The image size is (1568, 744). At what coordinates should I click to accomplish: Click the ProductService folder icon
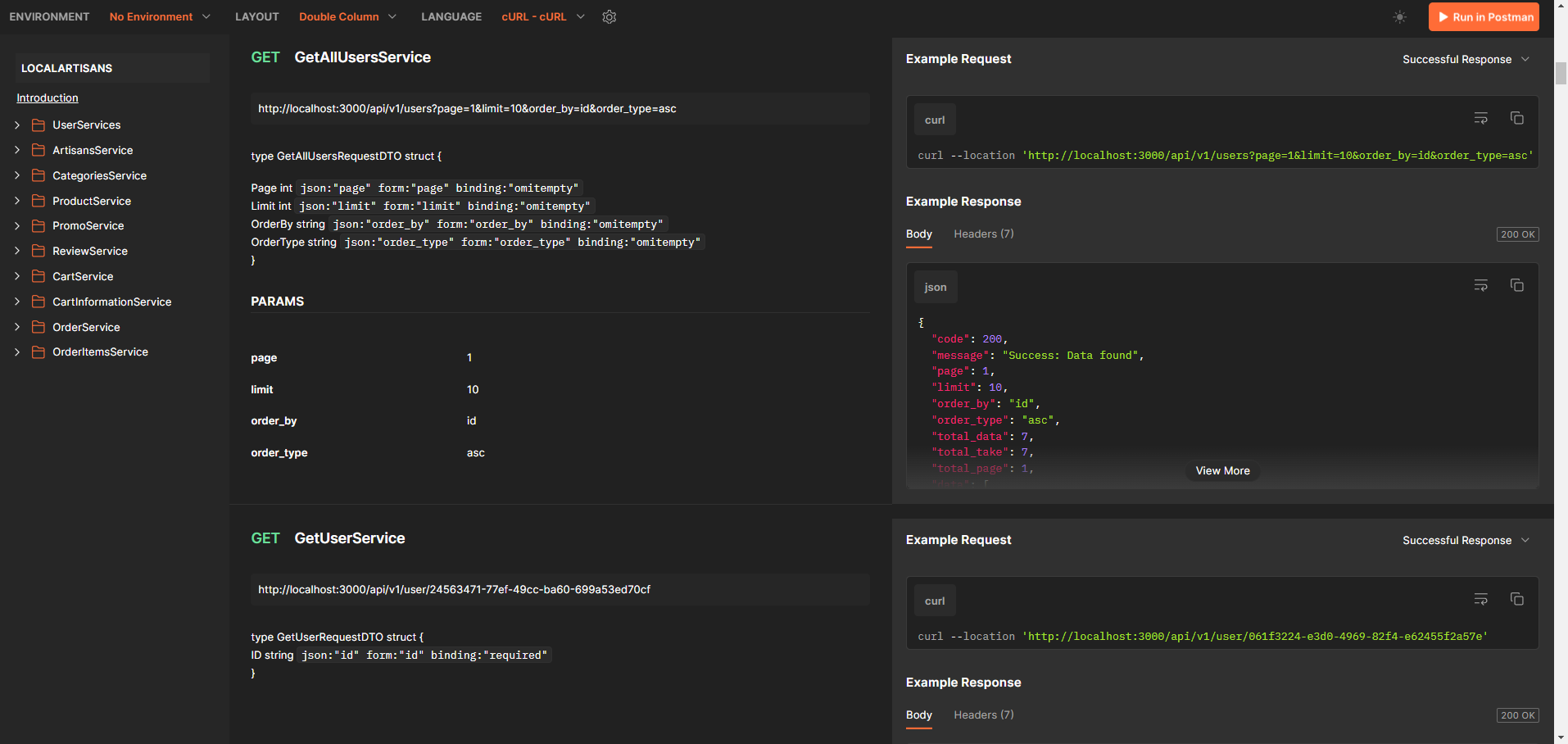click(x=39, y=201)
